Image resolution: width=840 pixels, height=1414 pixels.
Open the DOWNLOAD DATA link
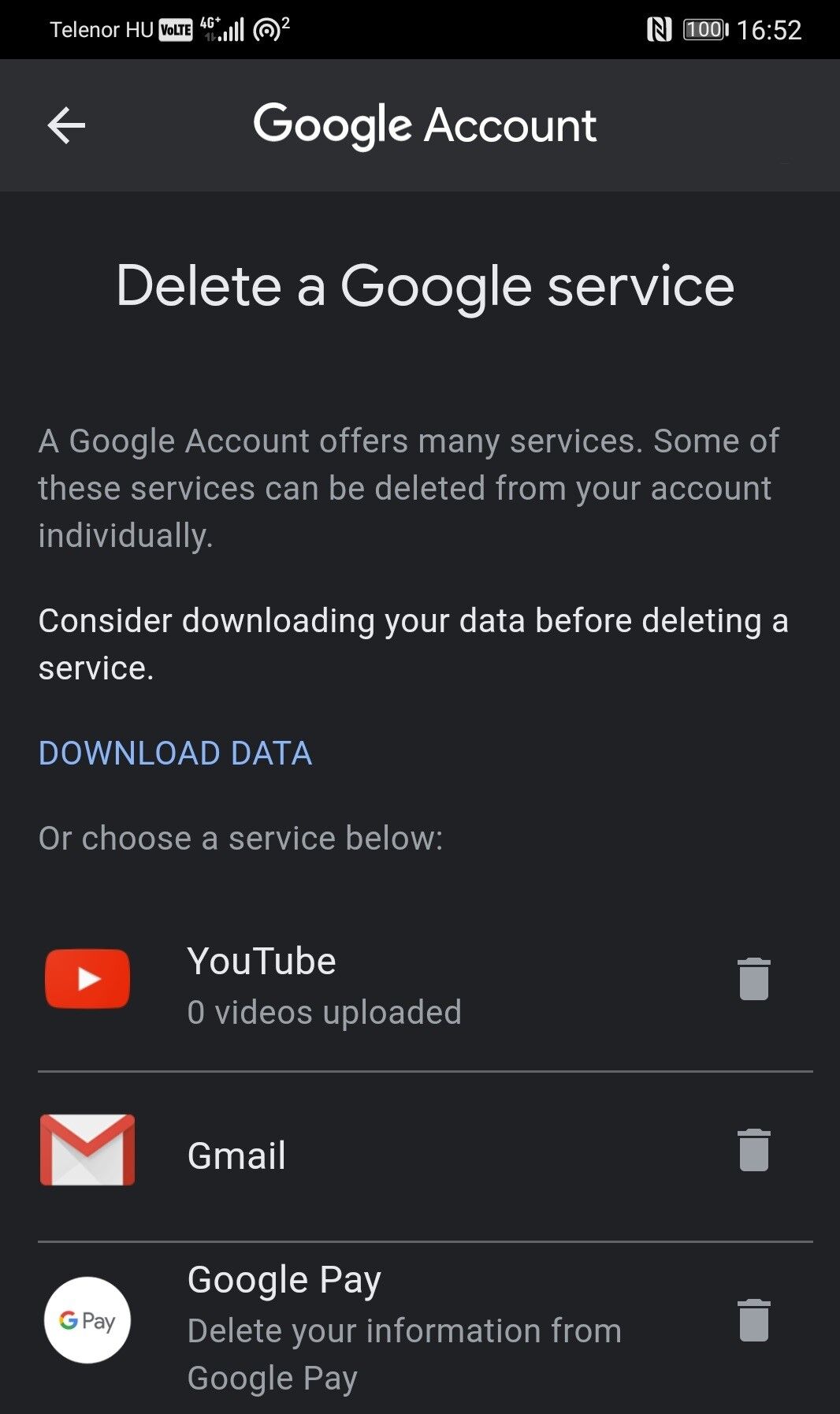click(x=175, y=754)
